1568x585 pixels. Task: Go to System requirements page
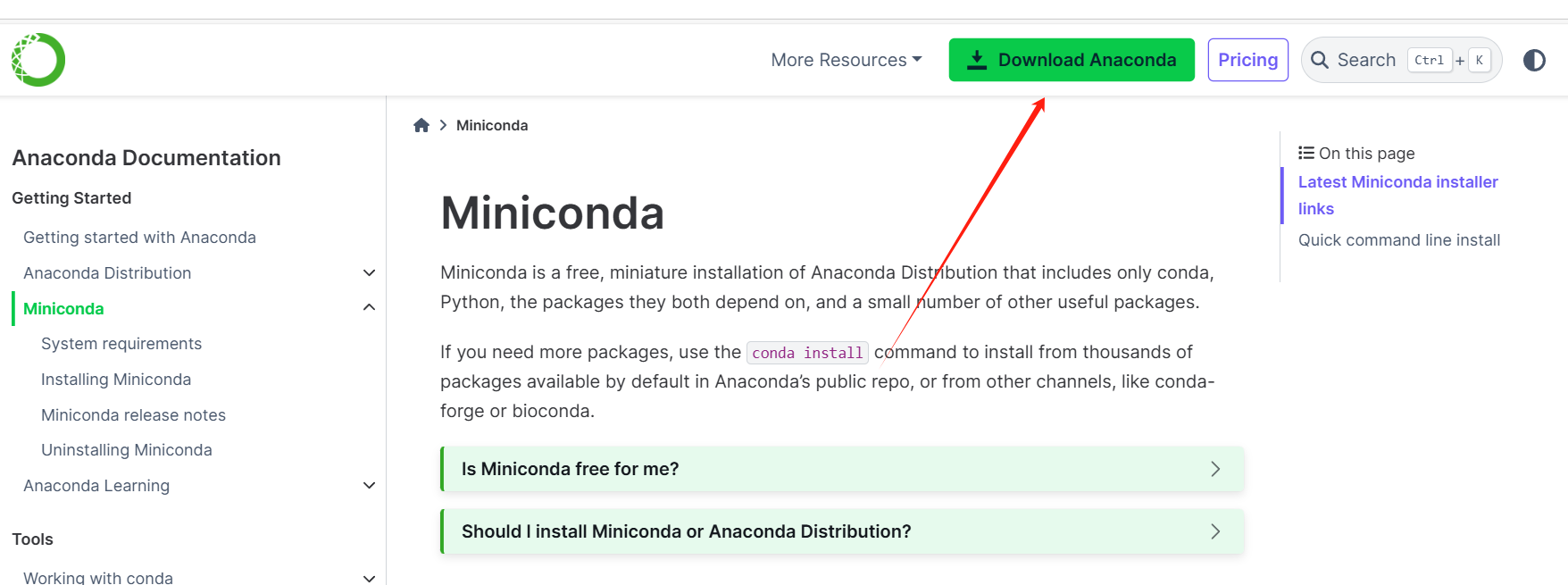coord(121,344)
